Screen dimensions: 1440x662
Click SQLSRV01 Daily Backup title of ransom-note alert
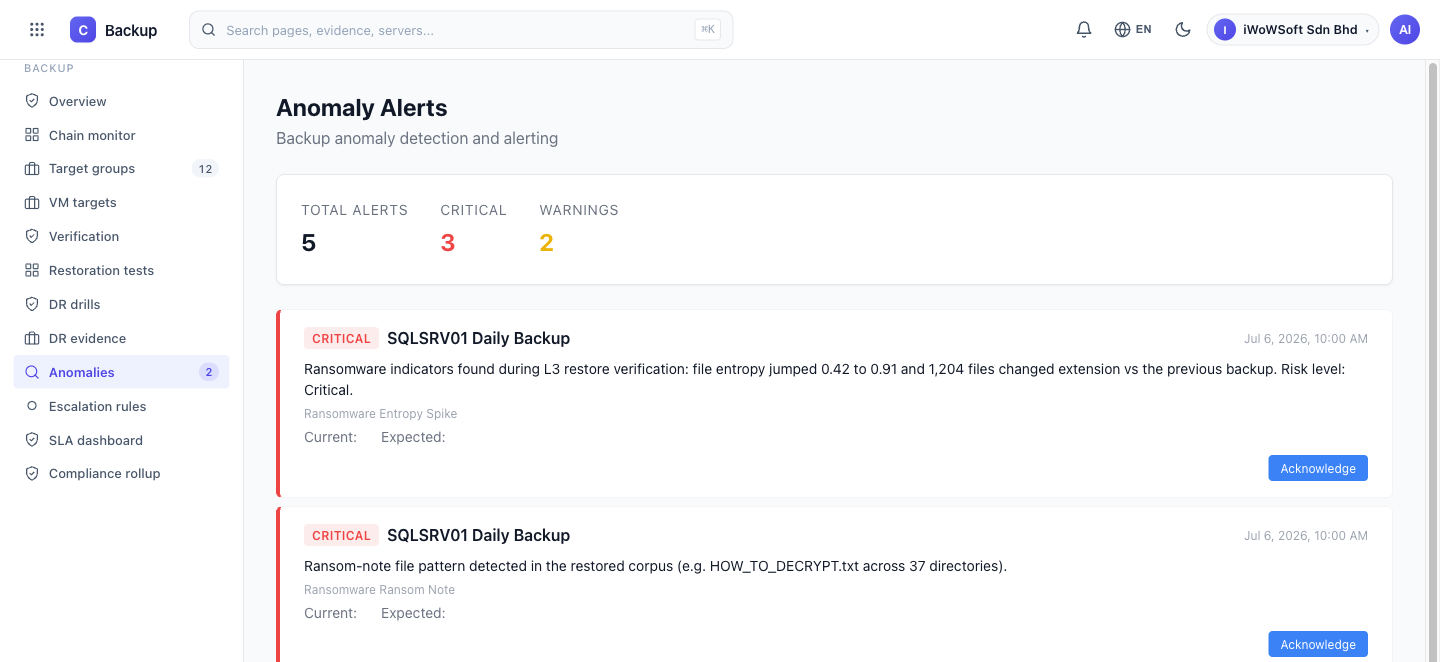(x=478, y=536)
